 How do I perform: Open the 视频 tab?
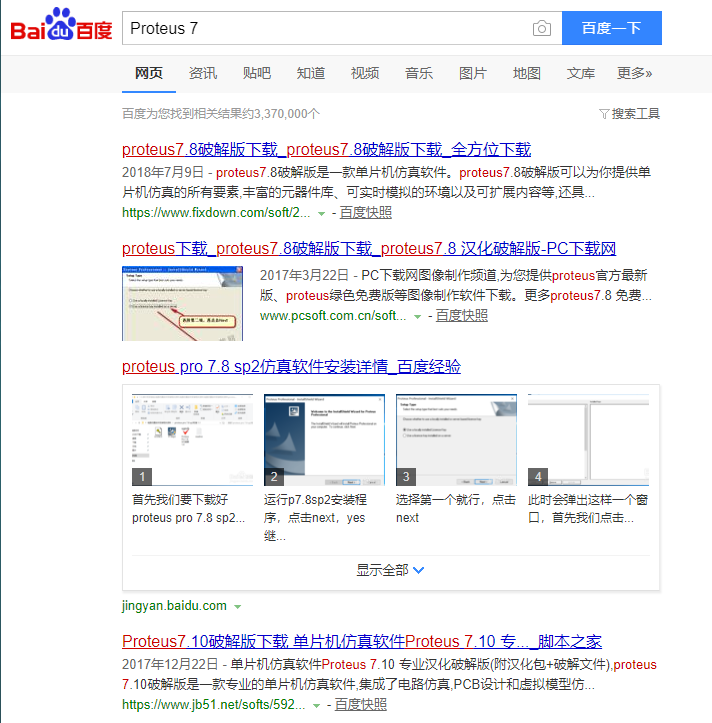[365, 73]
